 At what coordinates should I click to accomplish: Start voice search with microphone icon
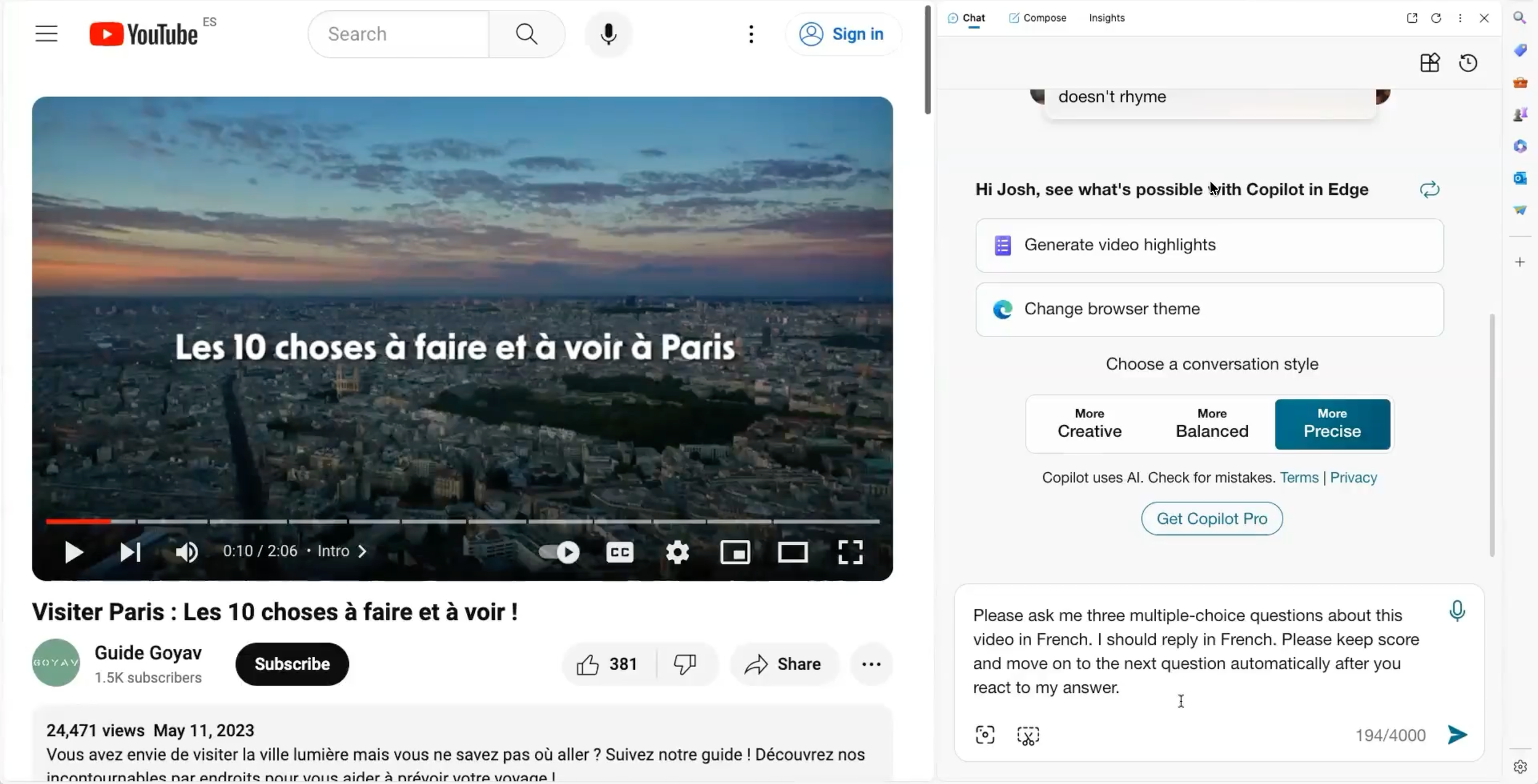click(608, 34)
